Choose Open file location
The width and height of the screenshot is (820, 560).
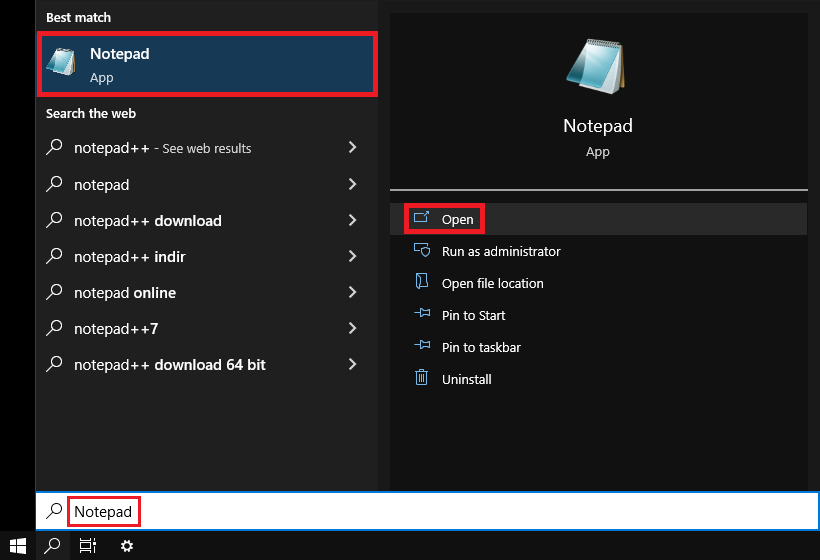tap(598, 283)
